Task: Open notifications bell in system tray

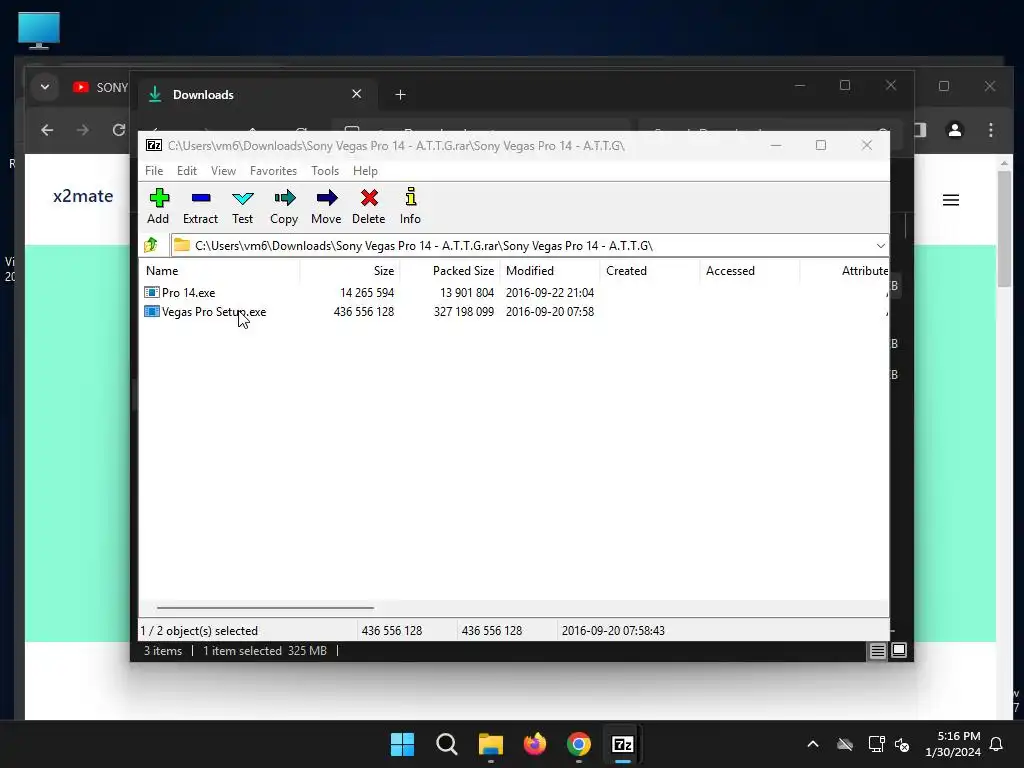Action: click(996, 744)
